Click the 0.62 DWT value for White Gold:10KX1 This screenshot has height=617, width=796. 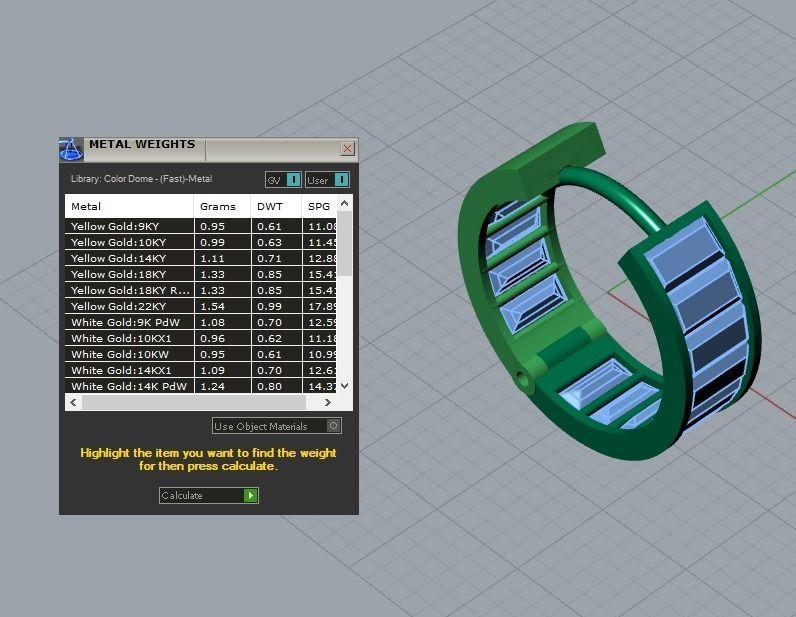coord(269,338)
